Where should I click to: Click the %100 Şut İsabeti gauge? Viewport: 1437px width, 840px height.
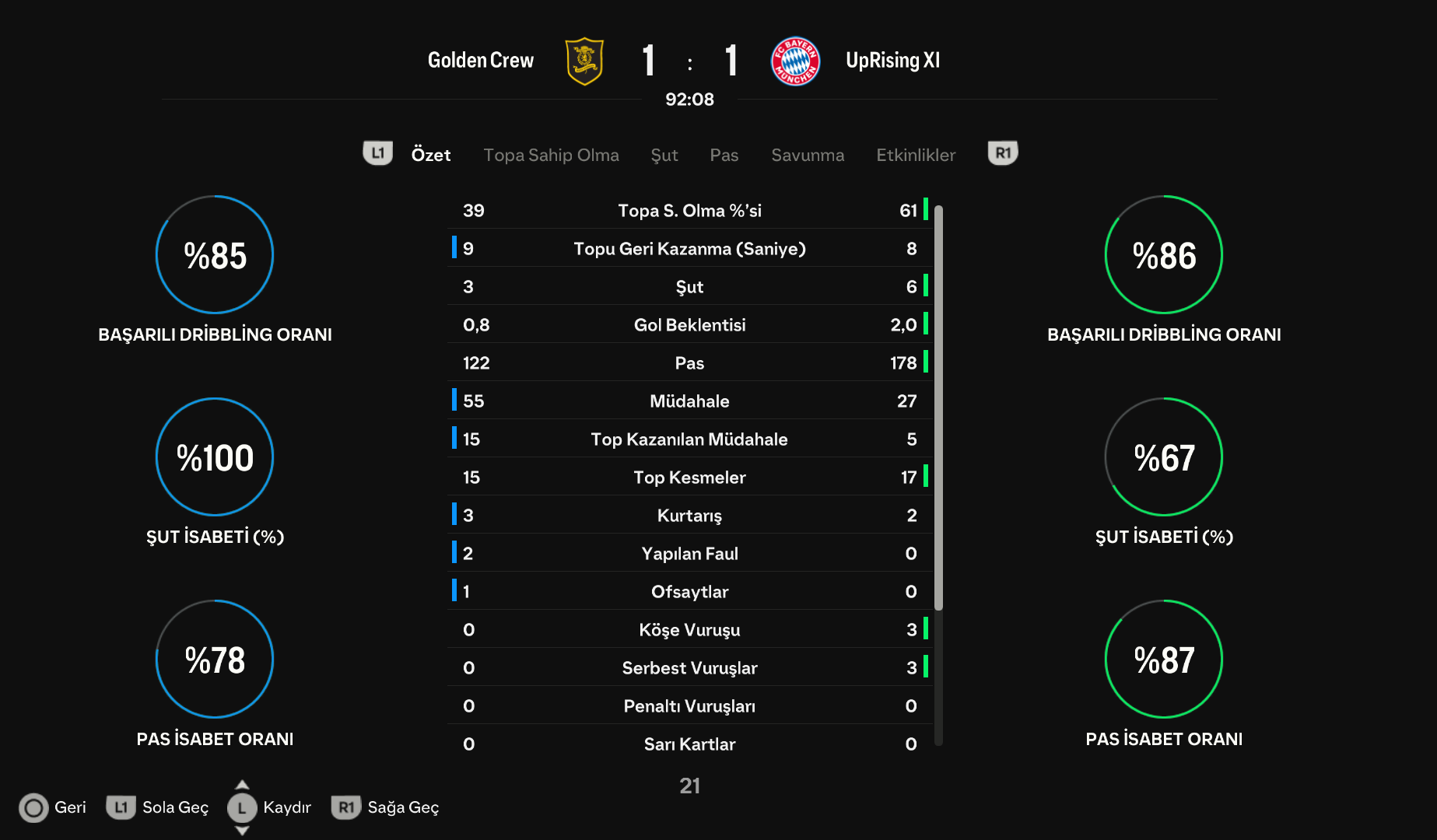point(215,457)
